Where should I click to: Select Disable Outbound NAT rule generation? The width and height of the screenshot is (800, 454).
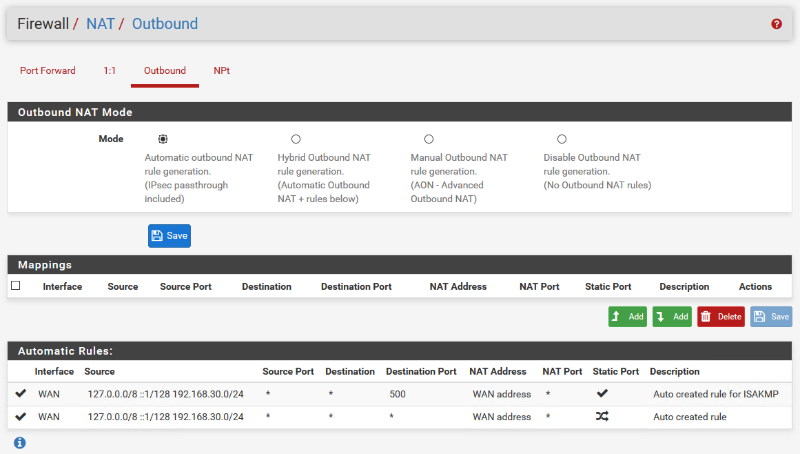(561, 139)
